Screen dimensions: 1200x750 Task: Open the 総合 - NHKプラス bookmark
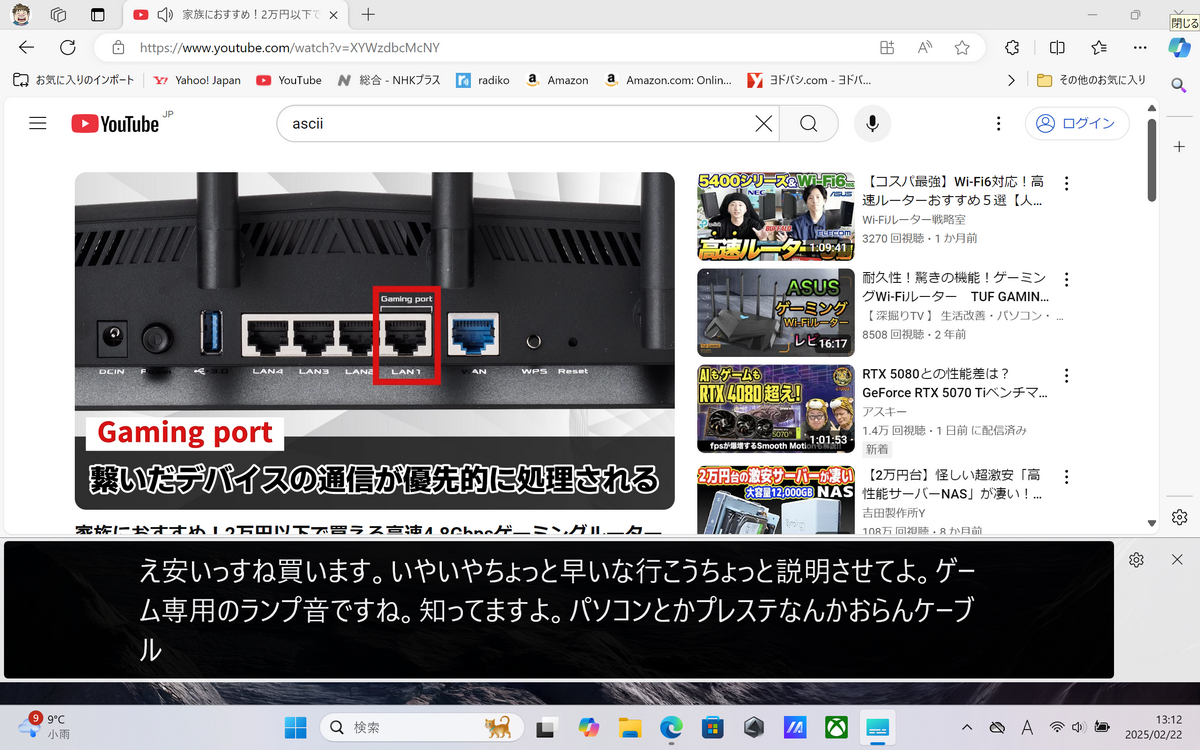389,80
